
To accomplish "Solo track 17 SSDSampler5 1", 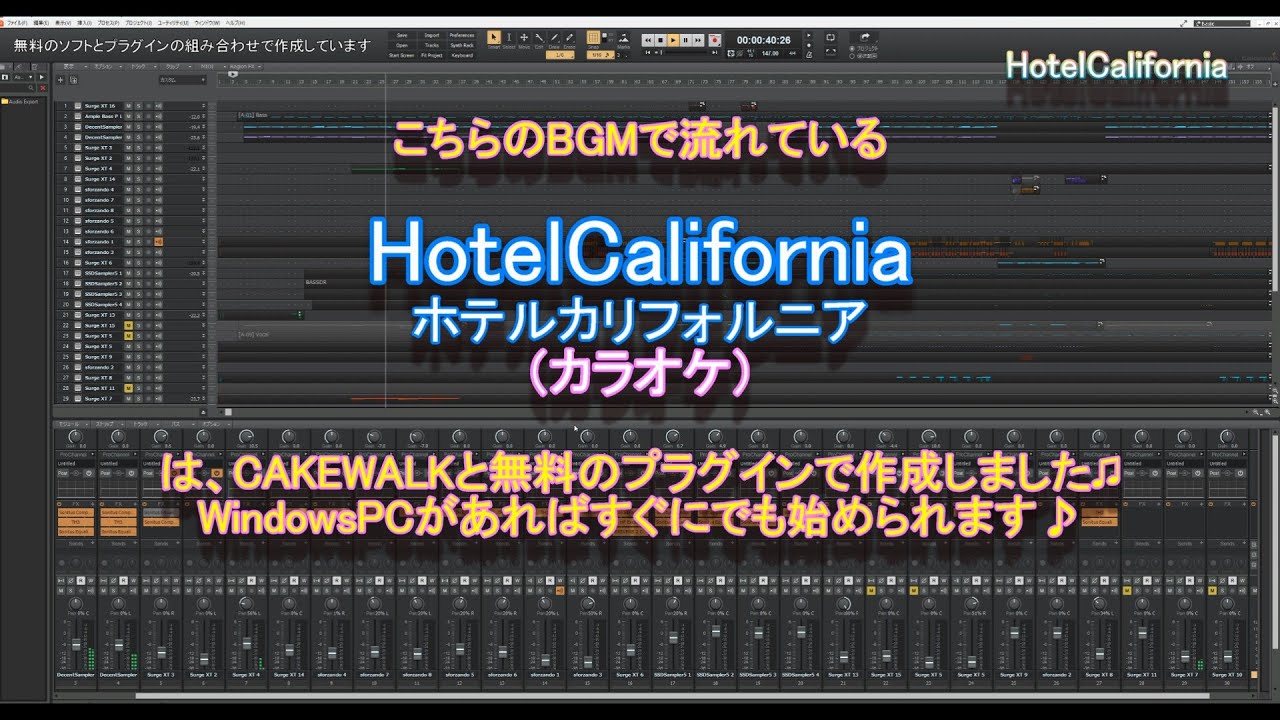I will (x=139, y=273).
